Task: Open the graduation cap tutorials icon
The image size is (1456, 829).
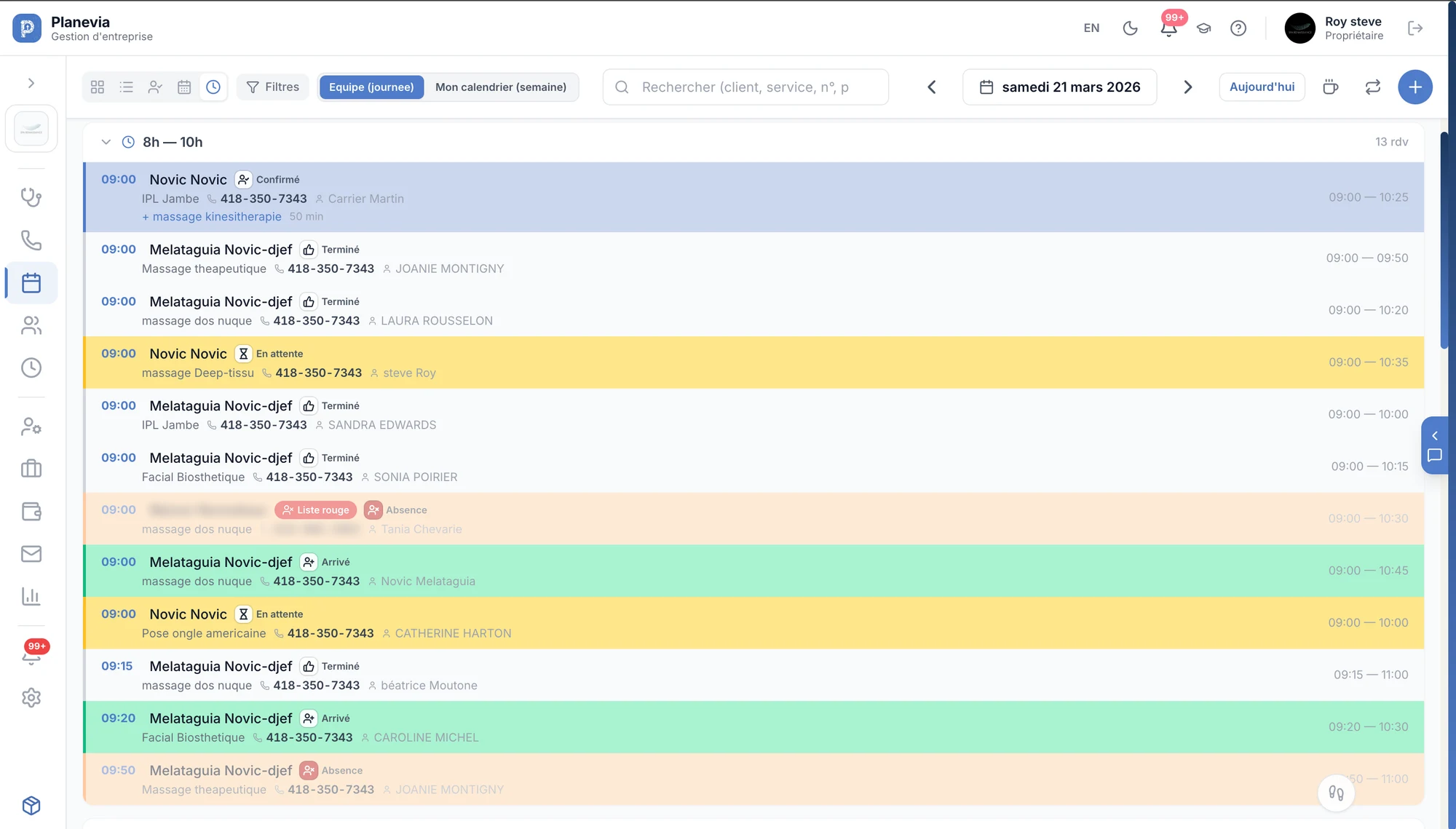Action: coord(1203,28)
